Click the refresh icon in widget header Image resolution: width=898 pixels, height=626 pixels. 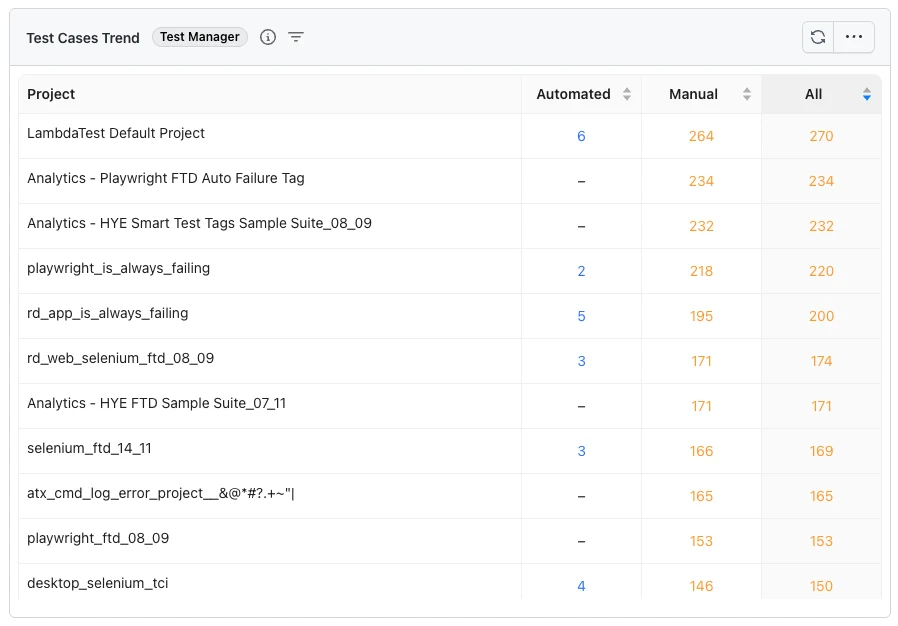pos(818,37)
